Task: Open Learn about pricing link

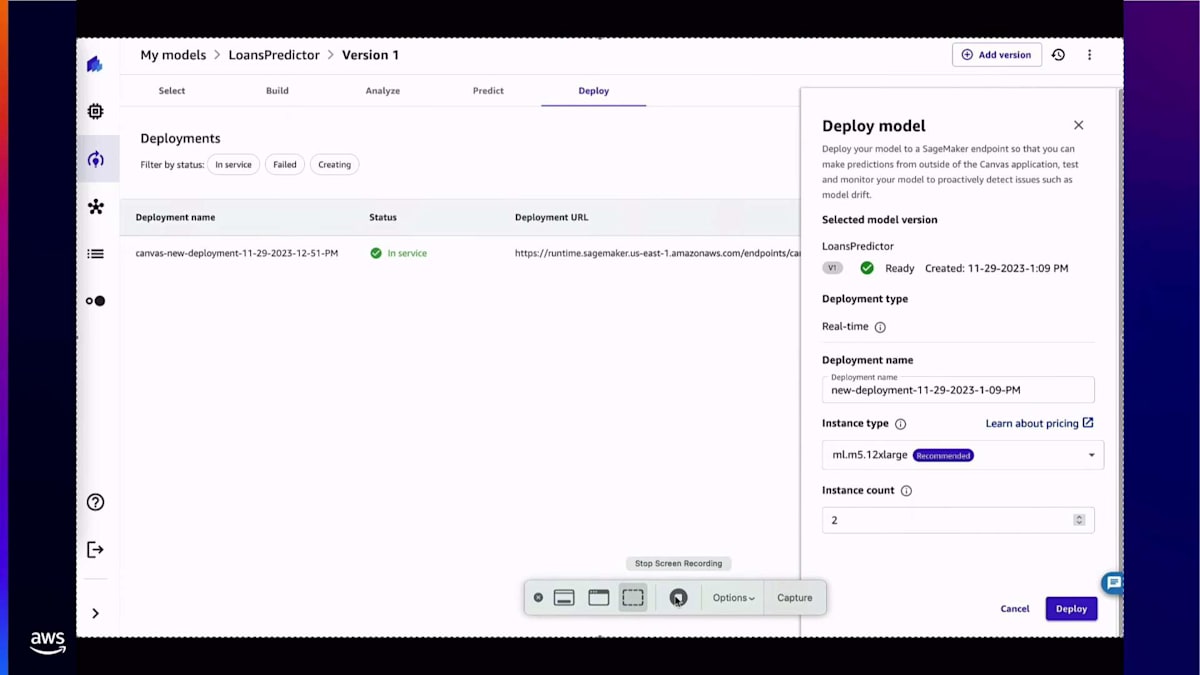Action: tap(1039, 424)
